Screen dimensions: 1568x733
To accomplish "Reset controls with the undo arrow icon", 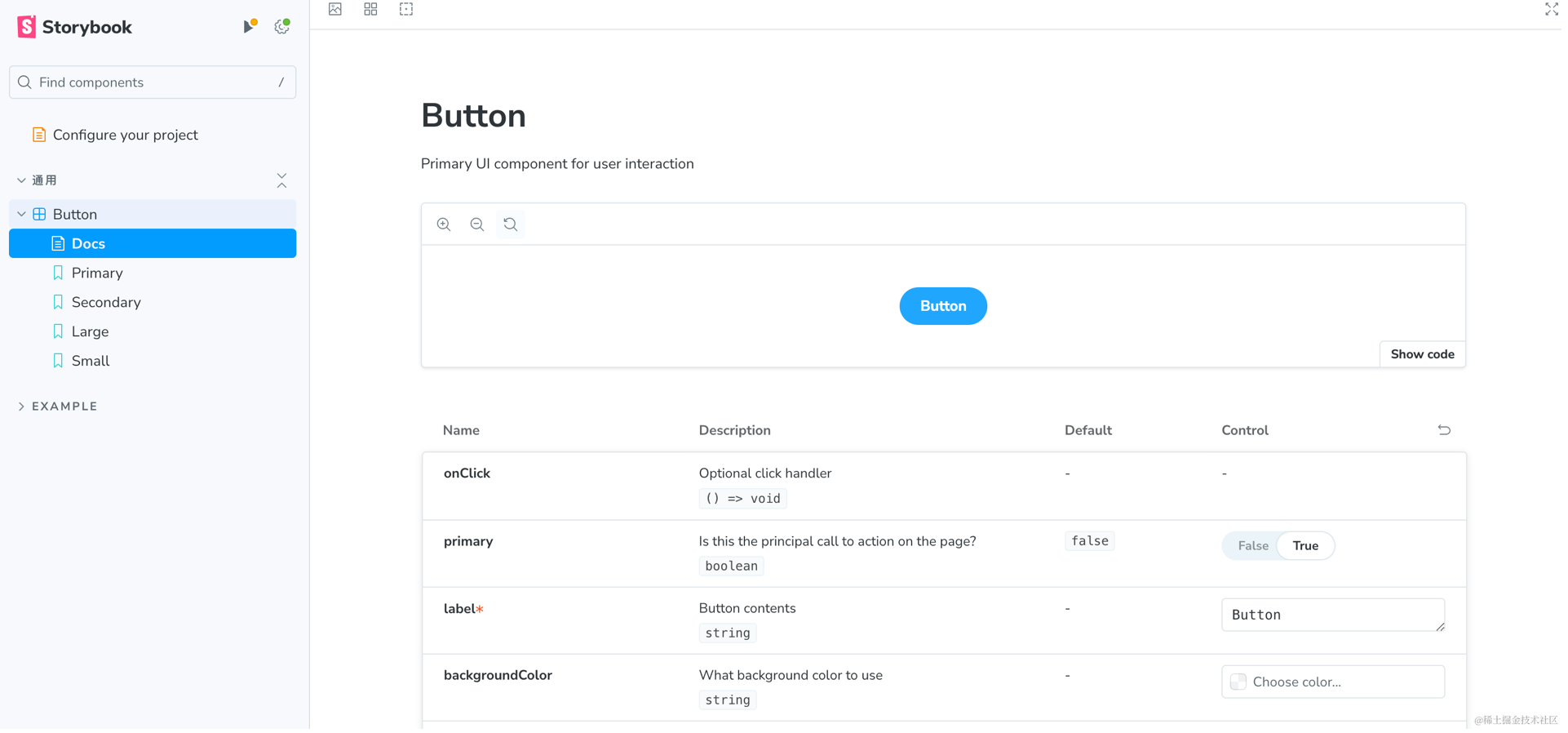I will [1444, 430].
